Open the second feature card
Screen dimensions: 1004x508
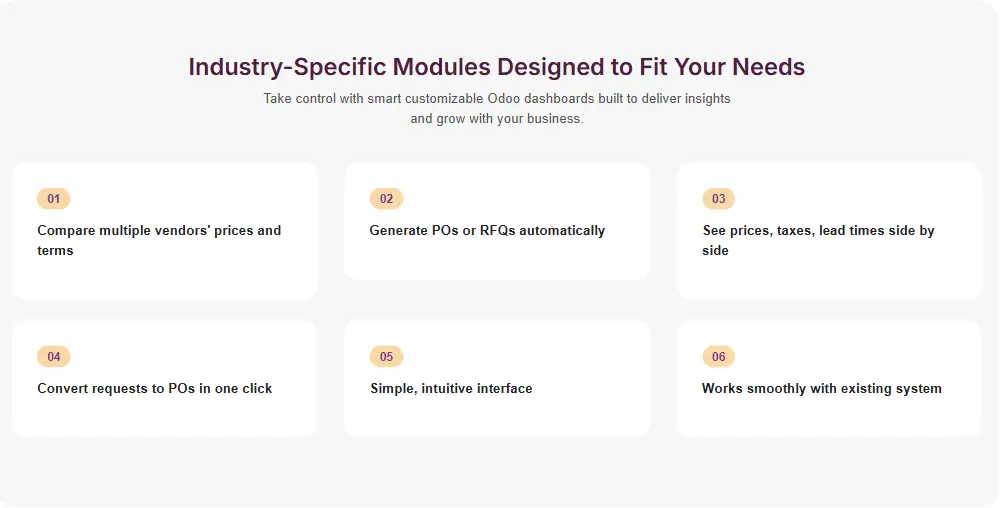coord(497,260)
